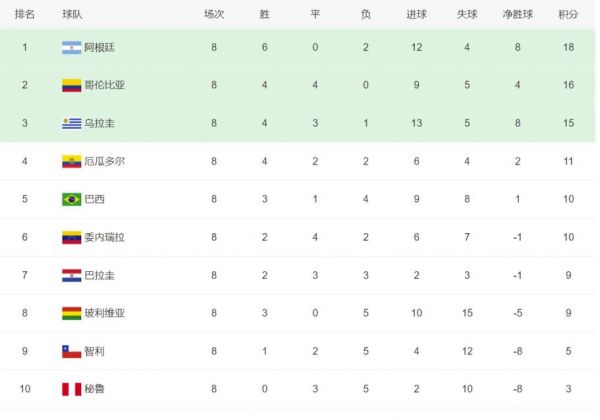The height and width of the screenshot is (420, 600).
Task: Select the 18 points cell for Argentina
Action: 568,47
